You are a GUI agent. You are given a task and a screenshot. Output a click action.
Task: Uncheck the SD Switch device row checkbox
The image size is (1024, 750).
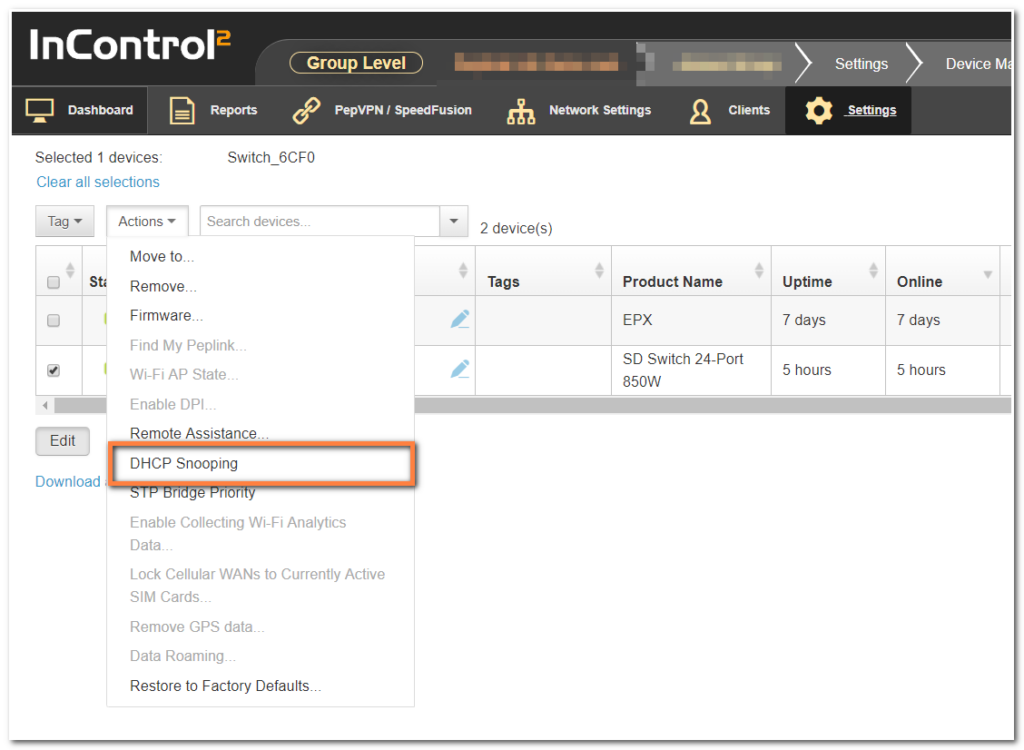[x=54, y=370]
